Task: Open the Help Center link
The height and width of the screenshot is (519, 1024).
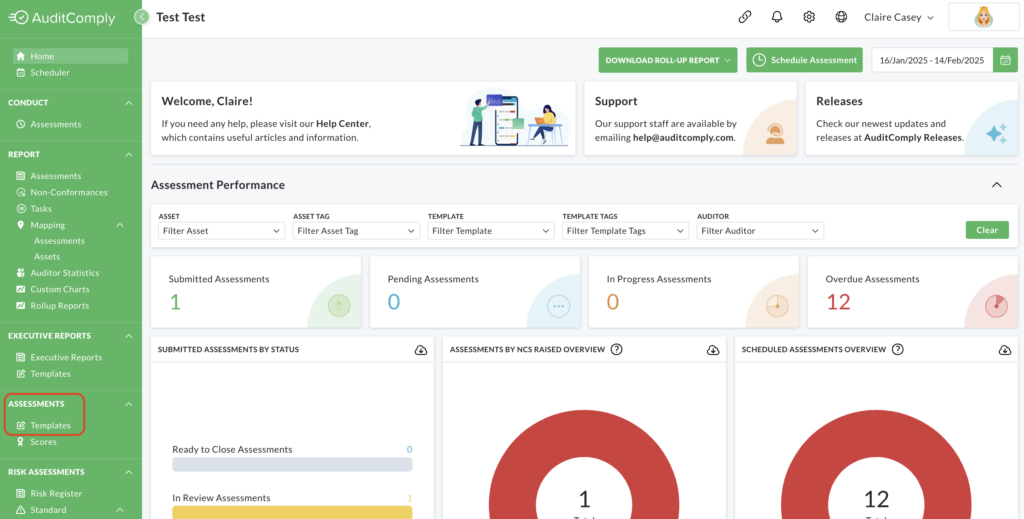Action: (343, 123)
